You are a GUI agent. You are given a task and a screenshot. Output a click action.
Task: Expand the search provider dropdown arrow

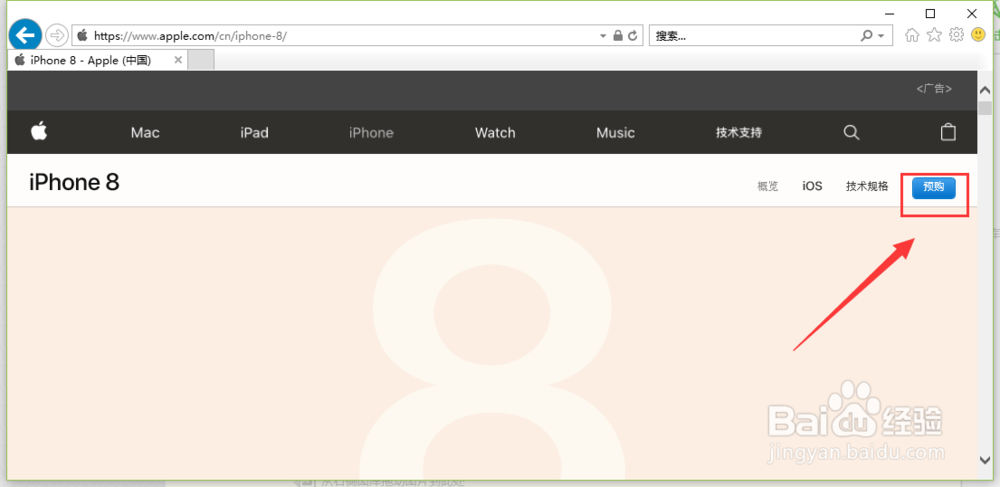(x=881, y=36)
